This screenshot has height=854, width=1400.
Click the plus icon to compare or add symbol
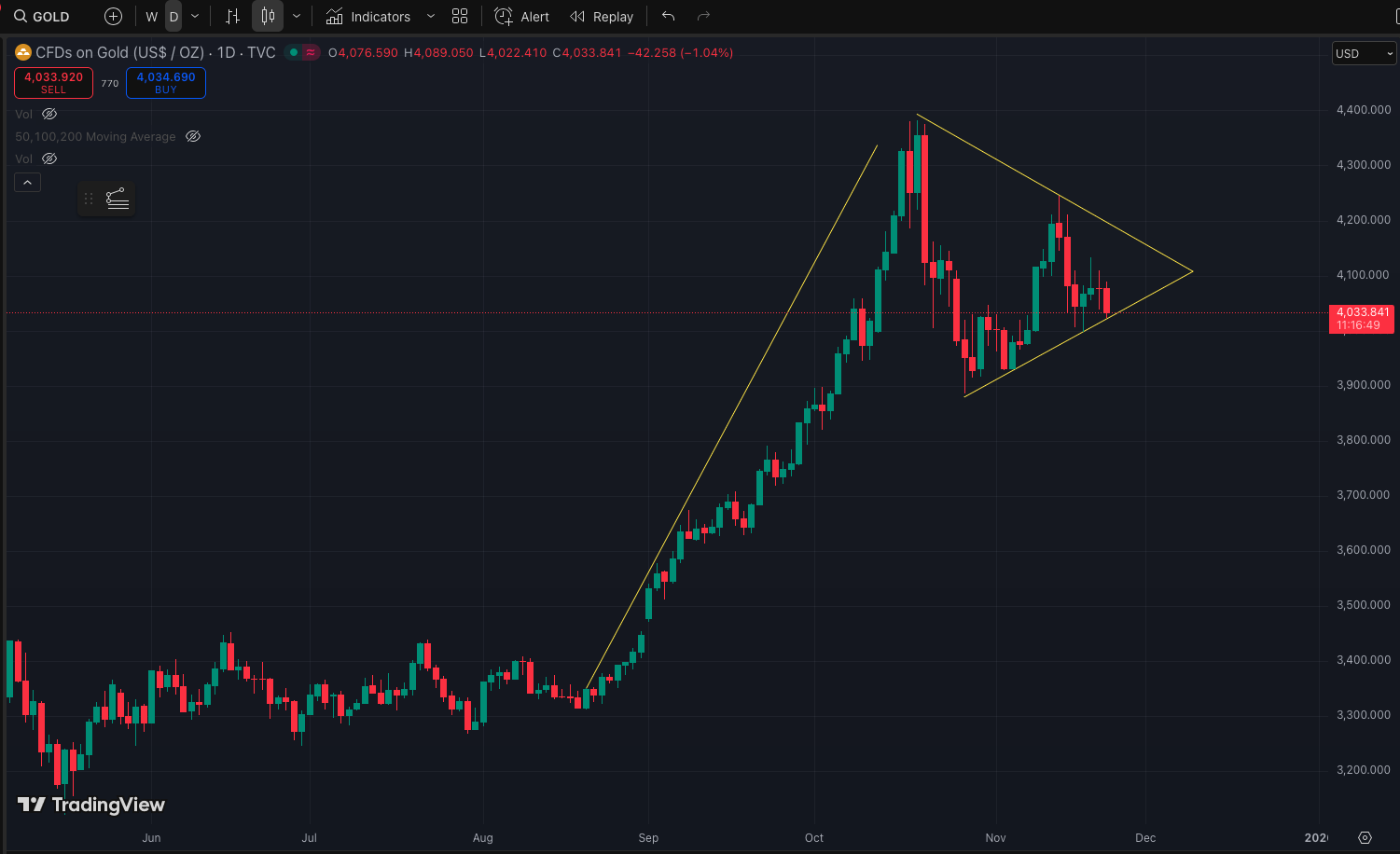(x=113, y=17)
